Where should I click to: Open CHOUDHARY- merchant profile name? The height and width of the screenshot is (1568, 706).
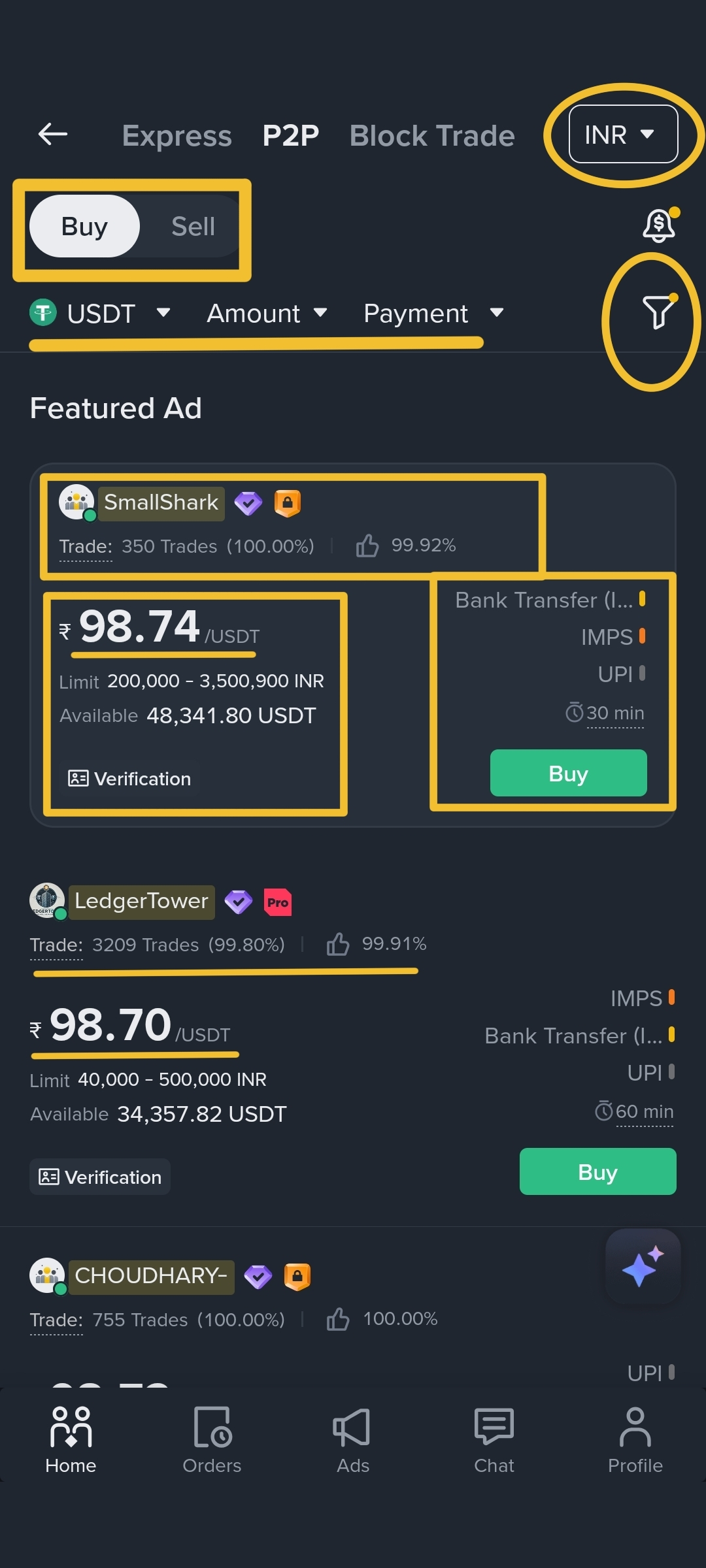pos(151,1275)
